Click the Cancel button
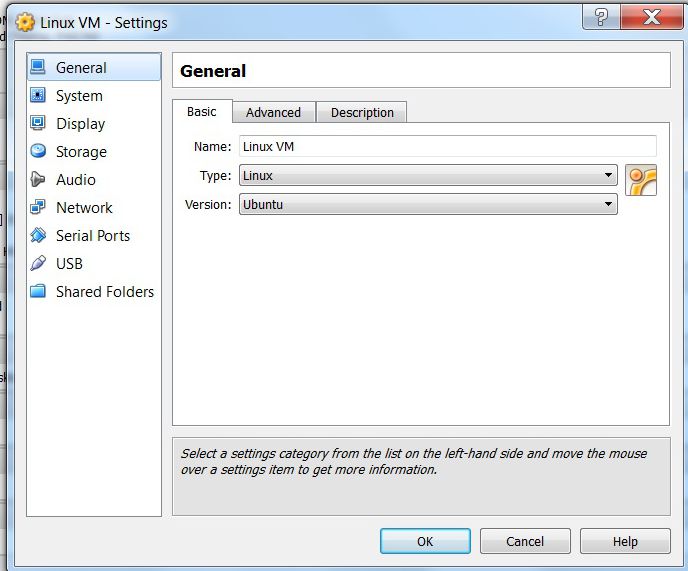Viewport: 688px width, 571px height. pos(525,541)
